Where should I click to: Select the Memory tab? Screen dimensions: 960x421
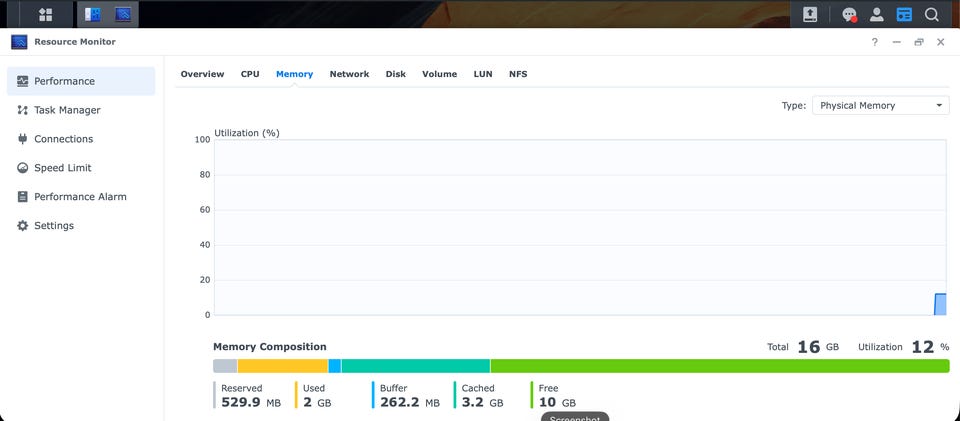[x=294, y=74]
